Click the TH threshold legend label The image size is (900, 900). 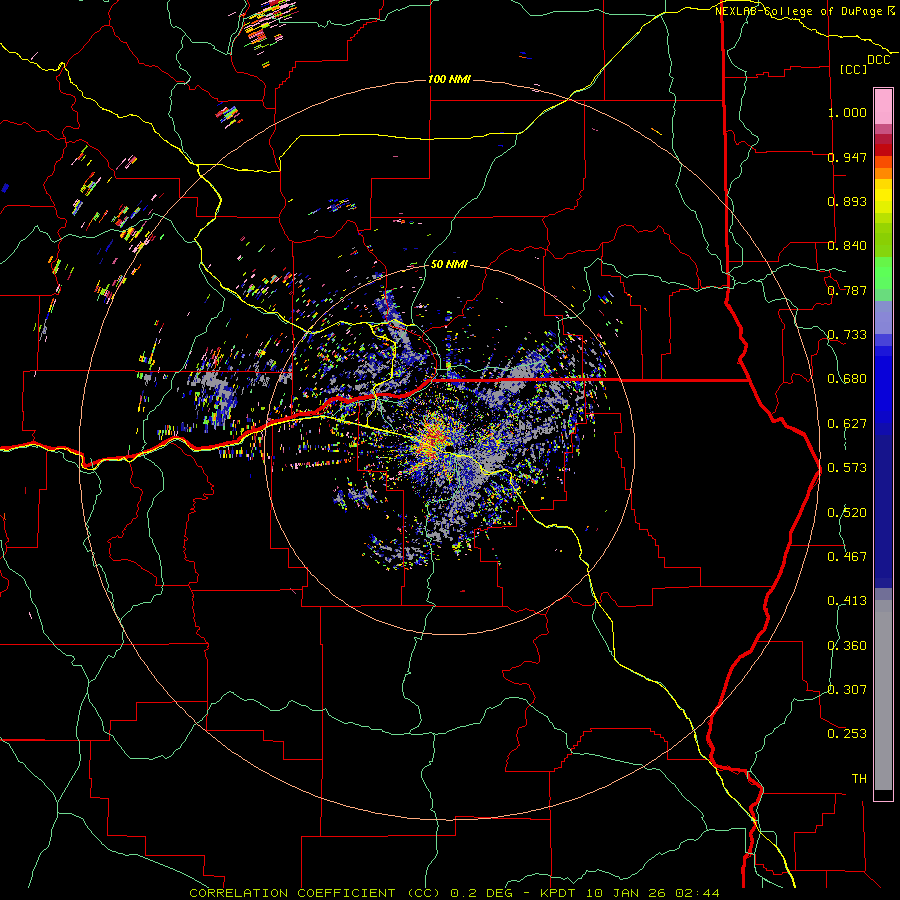pos(859,779)
